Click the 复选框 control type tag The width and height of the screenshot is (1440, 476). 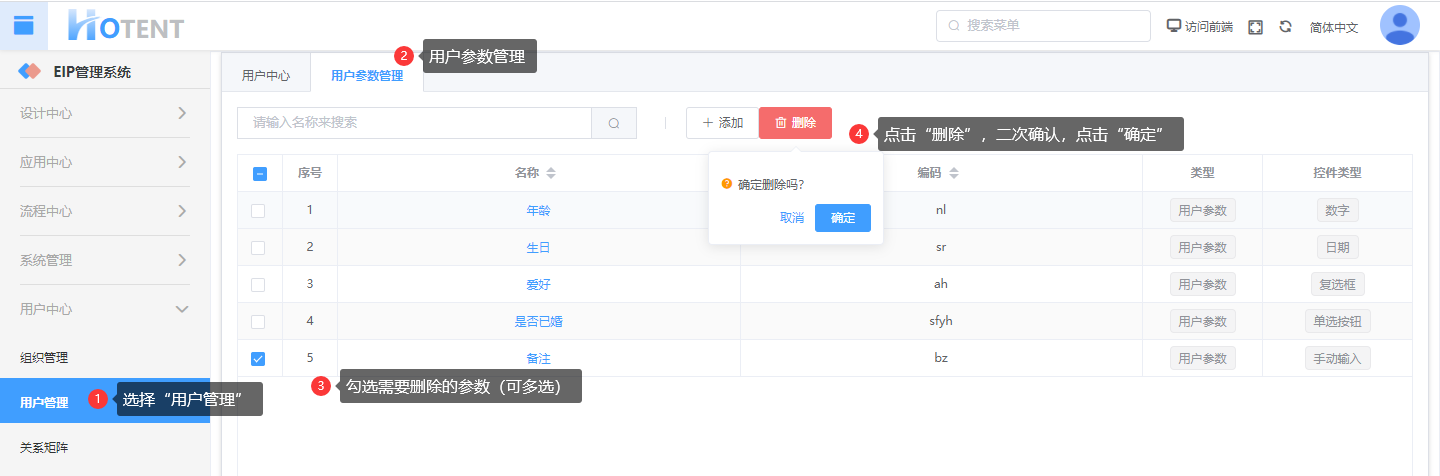tap(1337, 284)
